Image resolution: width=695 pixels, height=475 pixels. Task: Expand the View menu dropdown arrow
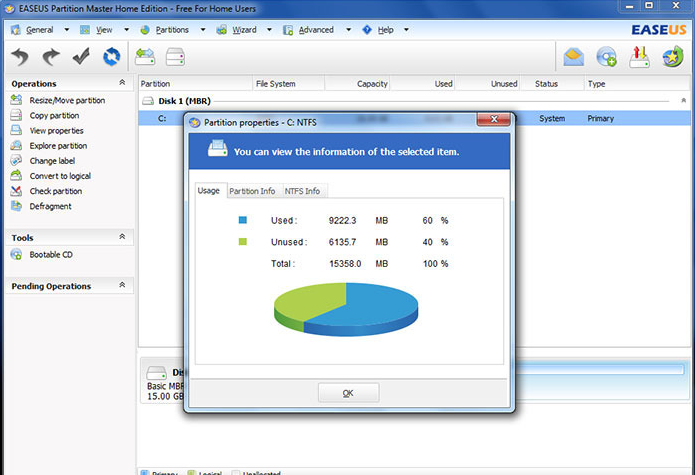(x=126, y=30)
